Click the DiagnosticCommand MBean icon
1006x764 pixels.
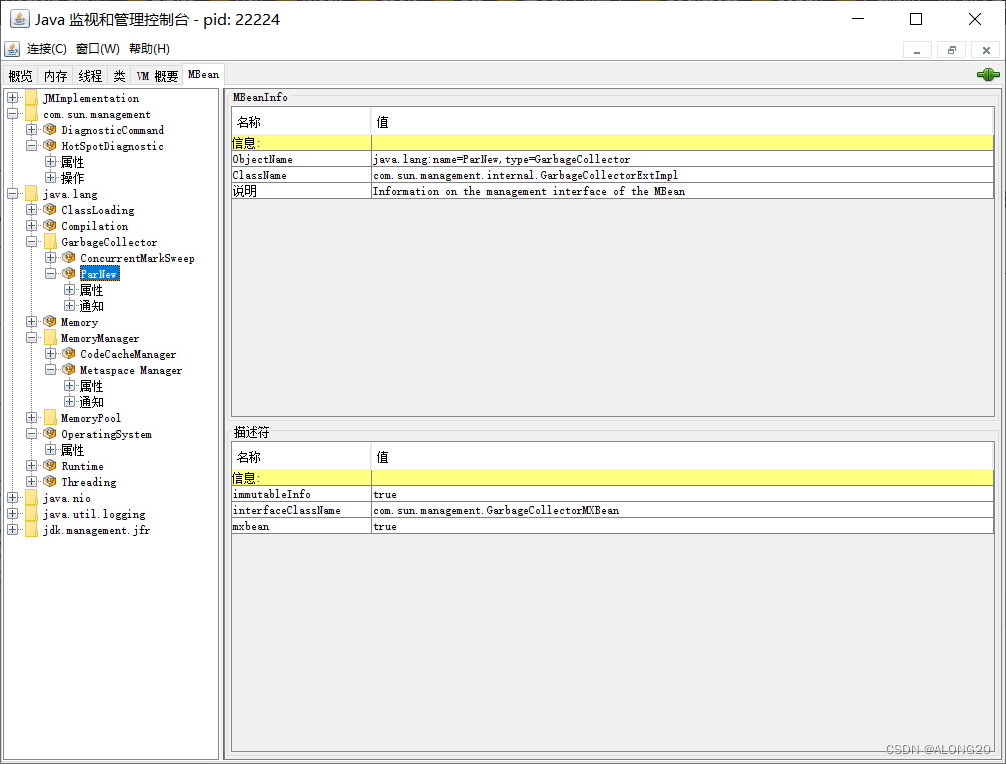(x=50, y=130)
